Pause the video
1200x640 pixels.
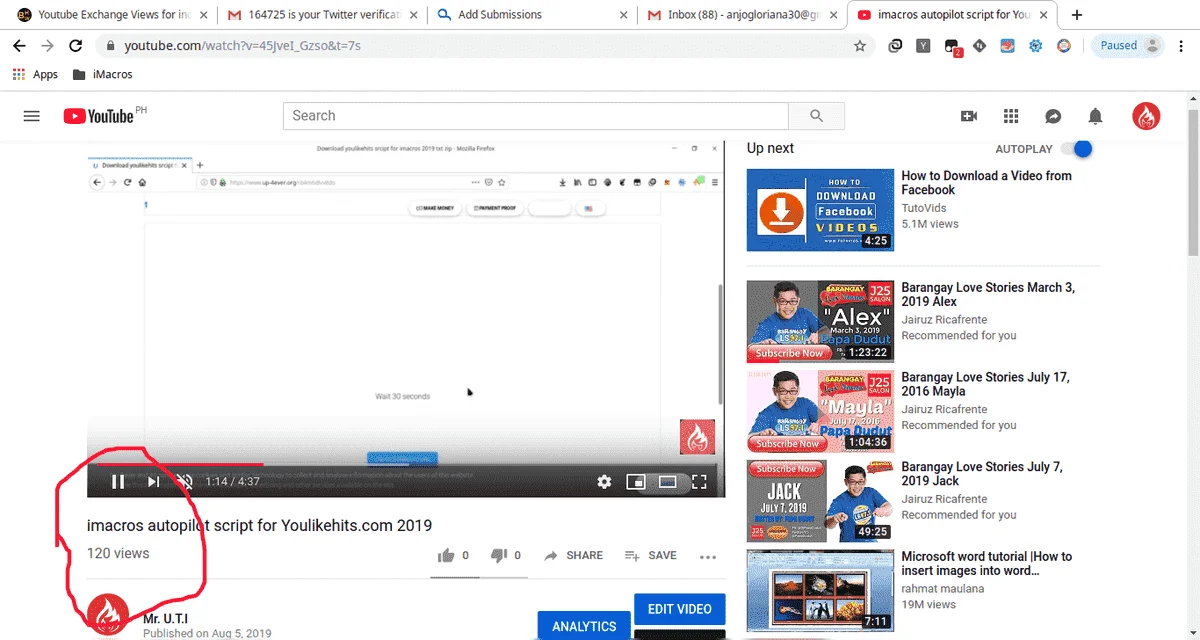pyautogui.click(x=118, y=482)
